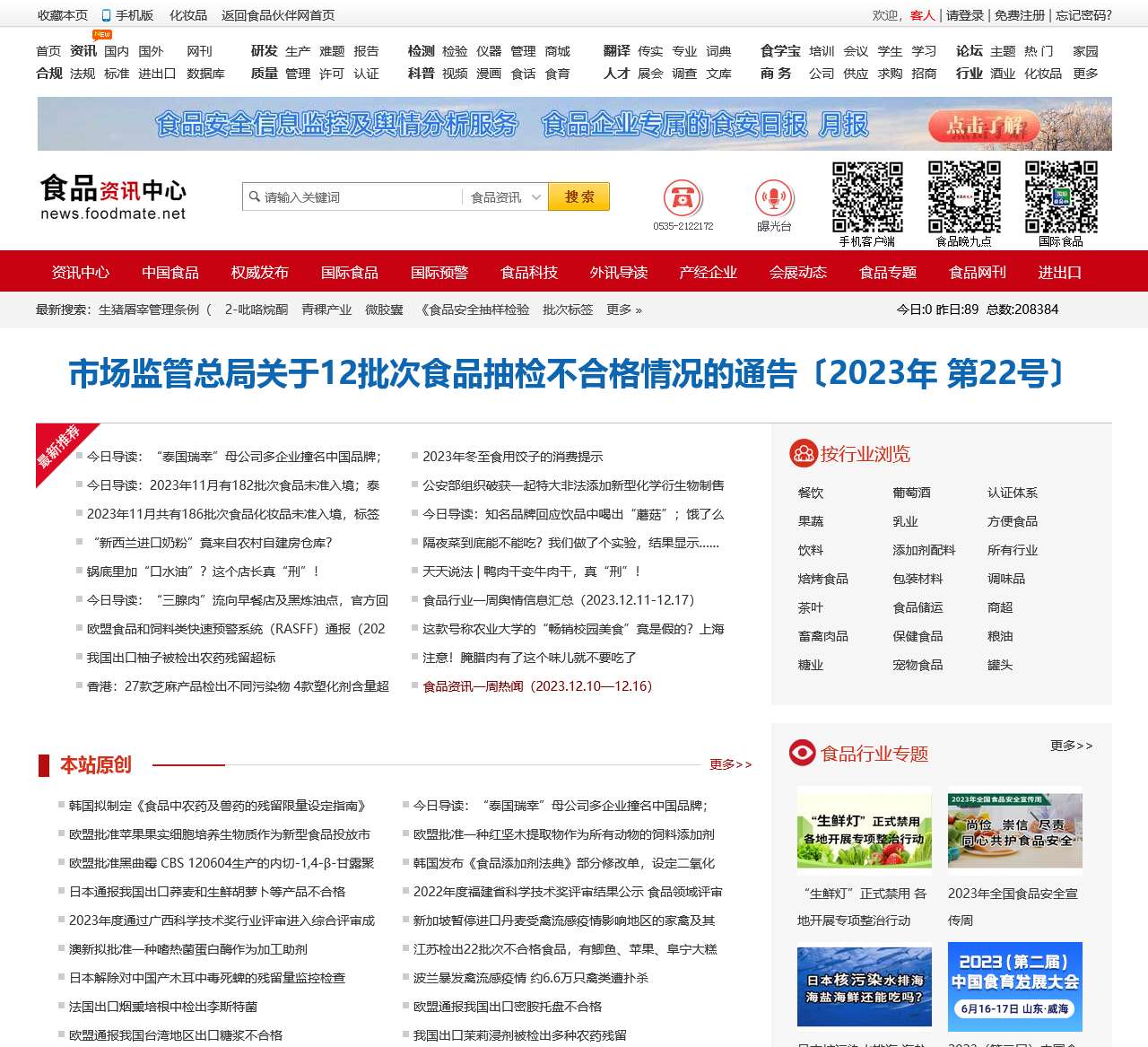Click the food safety monitoring banner ad
The width and height of the screenshot is (1148, 1047).
click(575, 124)
